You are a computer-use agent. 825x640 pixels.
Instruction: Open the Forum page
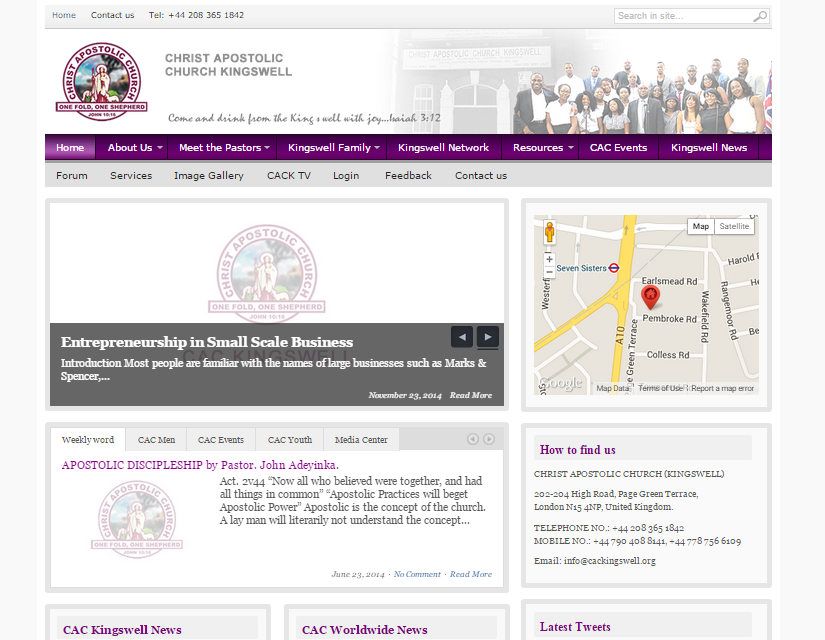click(72, 176)
